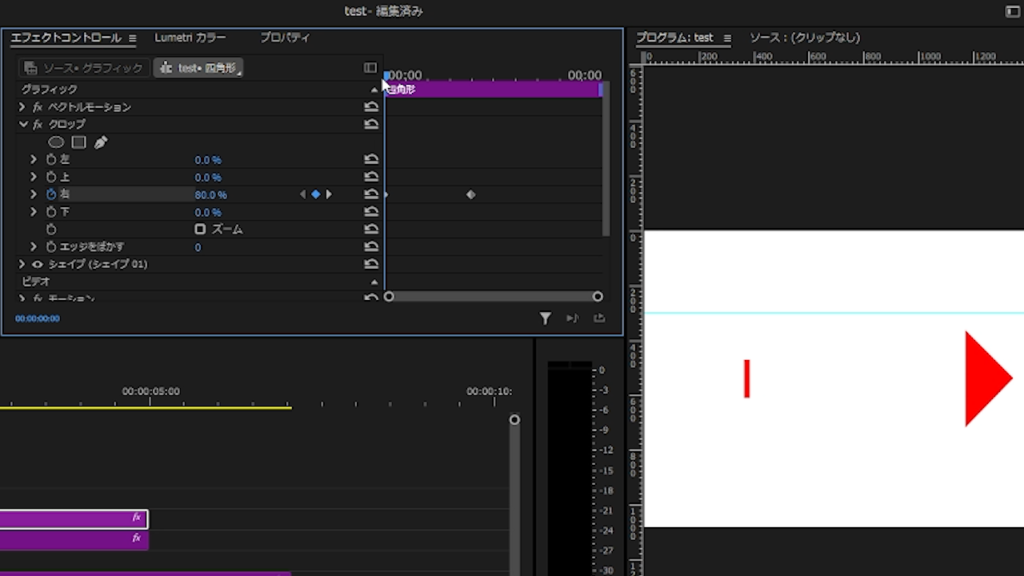This screenshot has height=576, width=1024.
Task: Toggle animation stopwatch for 下
Action: (51, 212)
